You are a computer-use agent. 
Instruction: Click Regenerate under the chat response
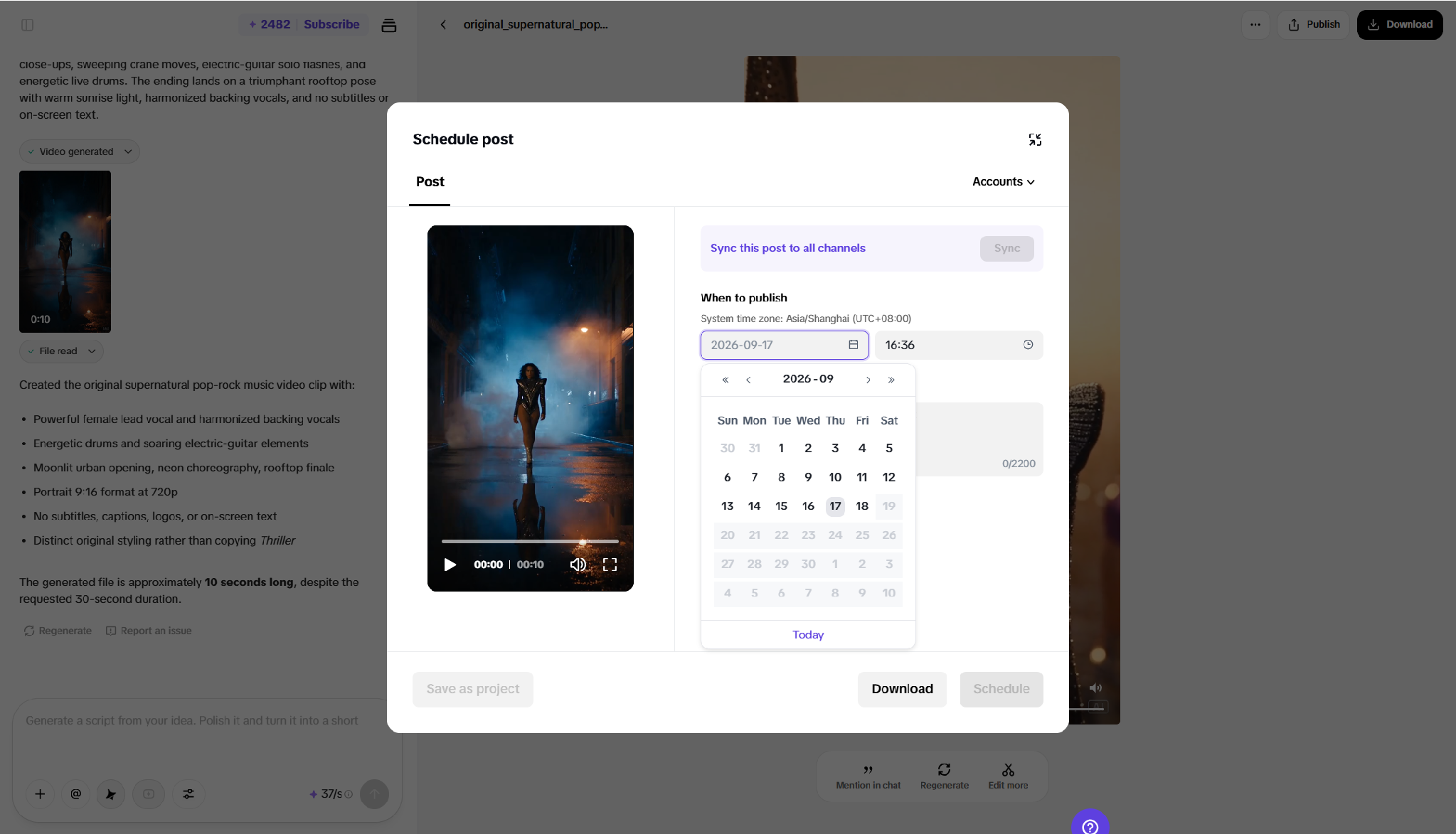click(x=58, y=631)
